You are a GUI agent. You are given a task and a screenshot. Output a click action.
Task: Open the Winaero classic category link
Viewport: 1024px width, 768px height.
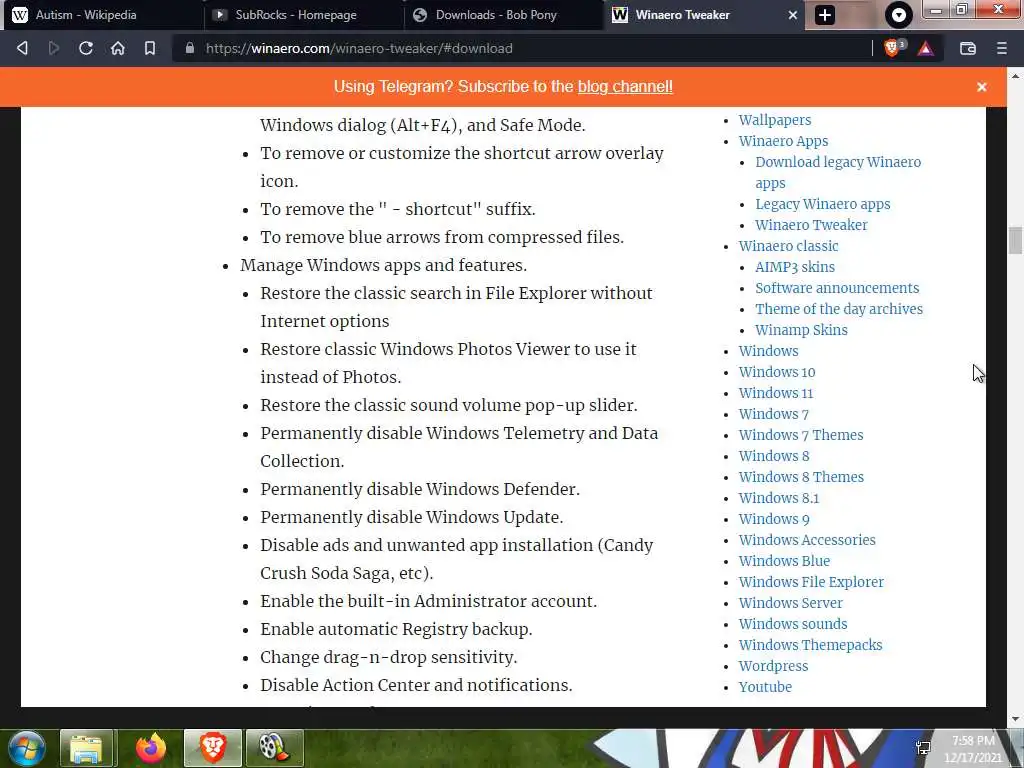(x=788, y=246)
